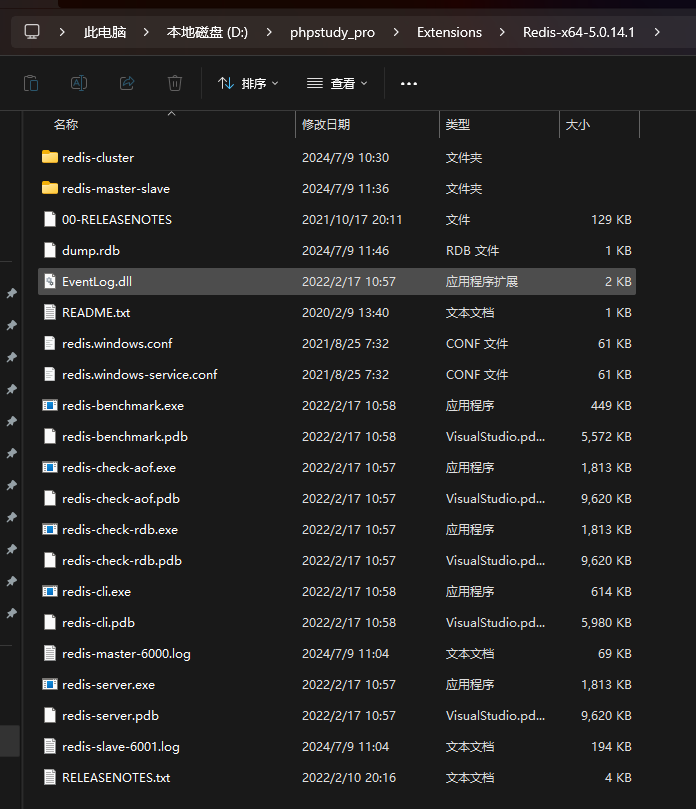Click the Delete trash can icon
696x809 pixels.
coord(175,83)
